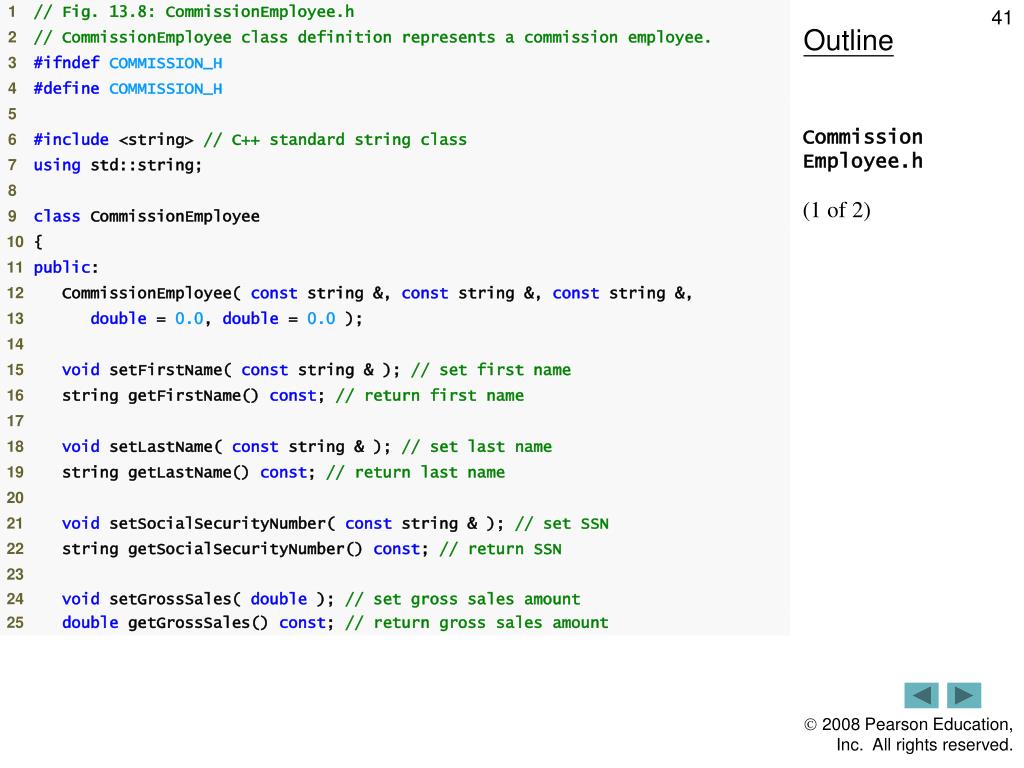The height and width of the screenshot is (768, 1024).
Task: Click the Pearson Education copyright notice
Action: (x=908, y=734)
